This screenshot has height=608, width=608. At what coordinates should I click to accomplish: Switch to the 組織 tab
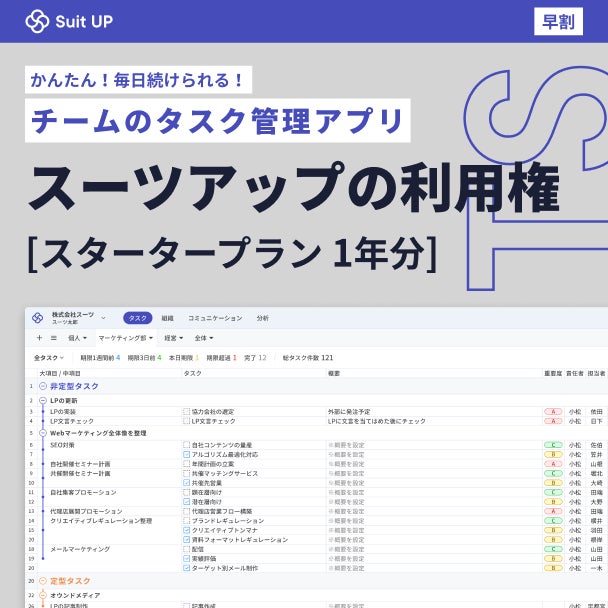coord(167,318)
